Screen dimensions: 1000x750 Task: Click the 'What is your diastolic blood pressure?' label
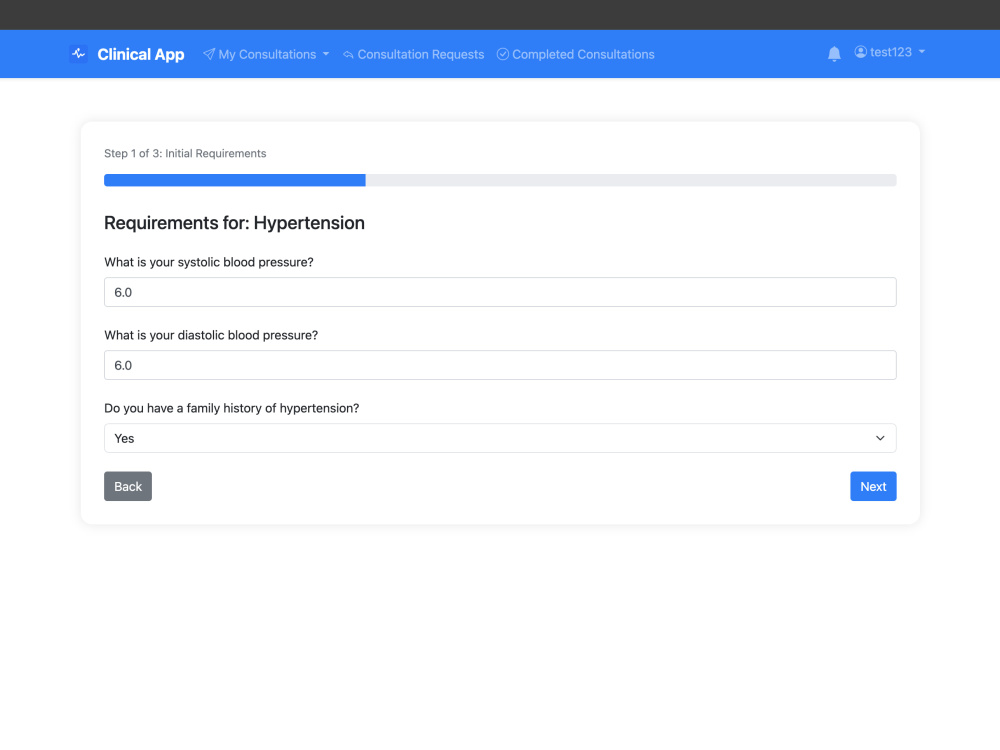[210, 335]
